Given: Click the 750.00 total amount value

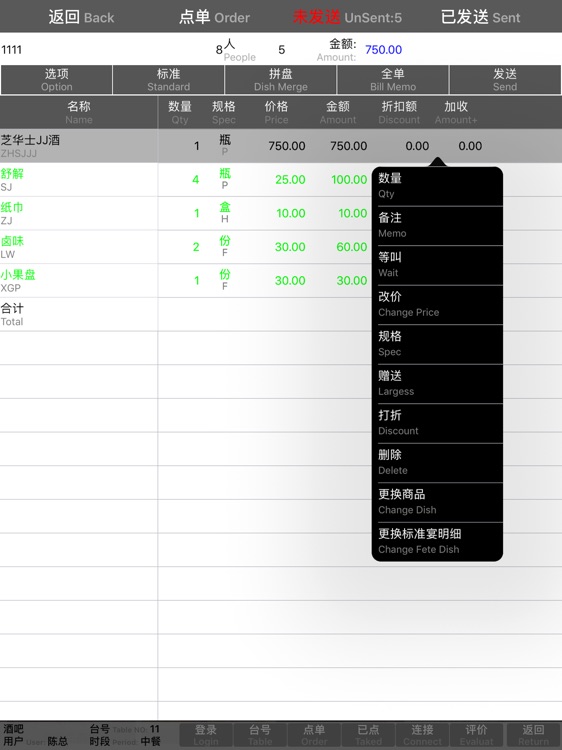Looking at the screenshot, I should click(x=384, y=50).
